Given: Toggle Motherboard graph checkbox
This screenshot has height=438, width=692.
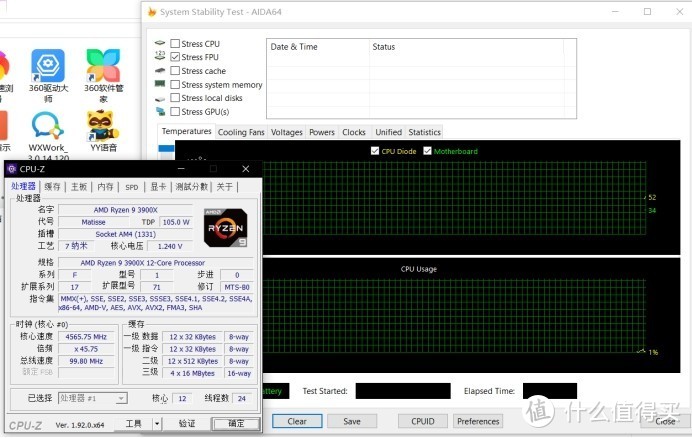Looking at the screenshot, I should [427, 151].
